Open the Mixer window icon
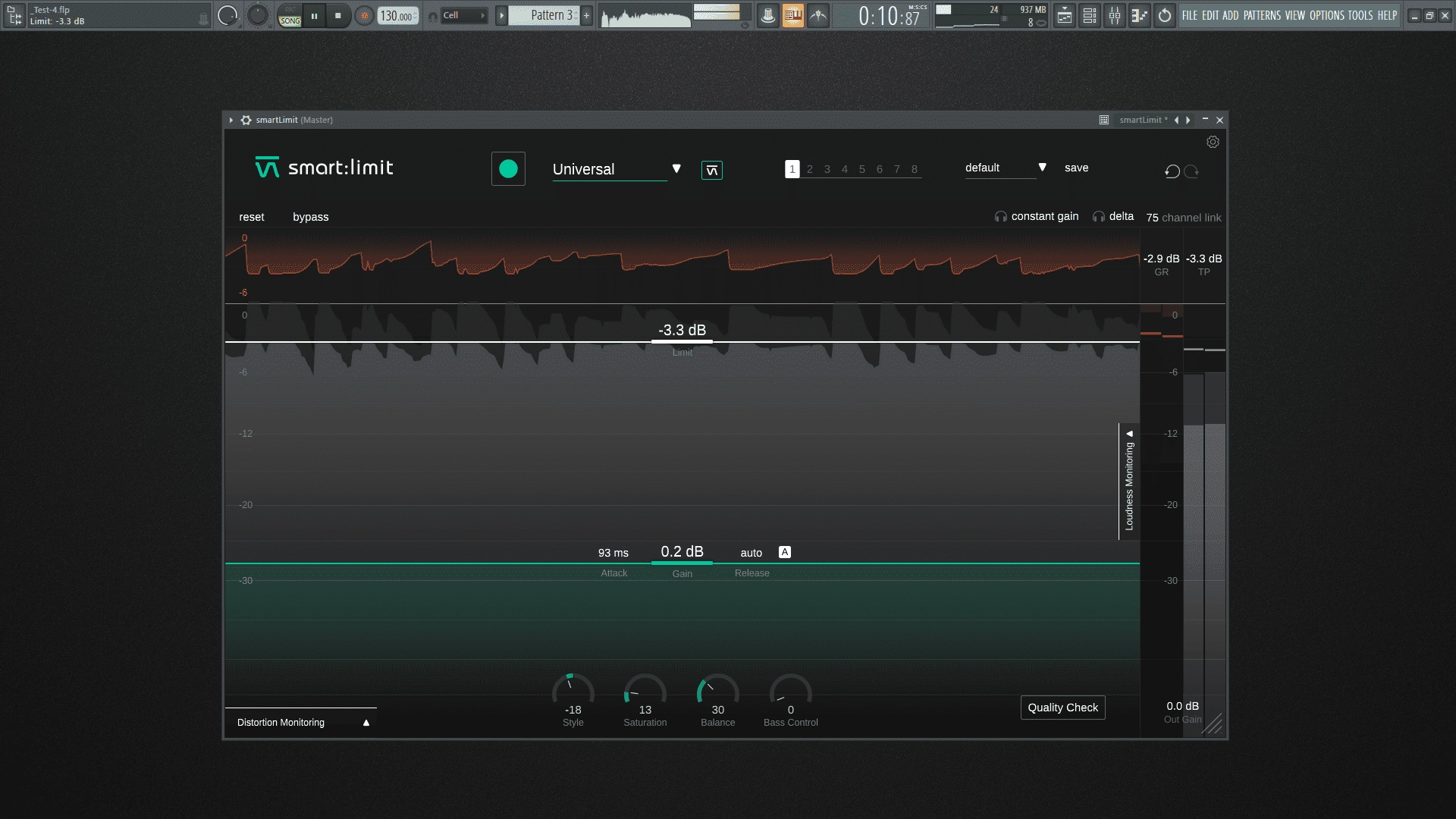The height and width of the screenshot is (819, 1456). (1115, 15)
